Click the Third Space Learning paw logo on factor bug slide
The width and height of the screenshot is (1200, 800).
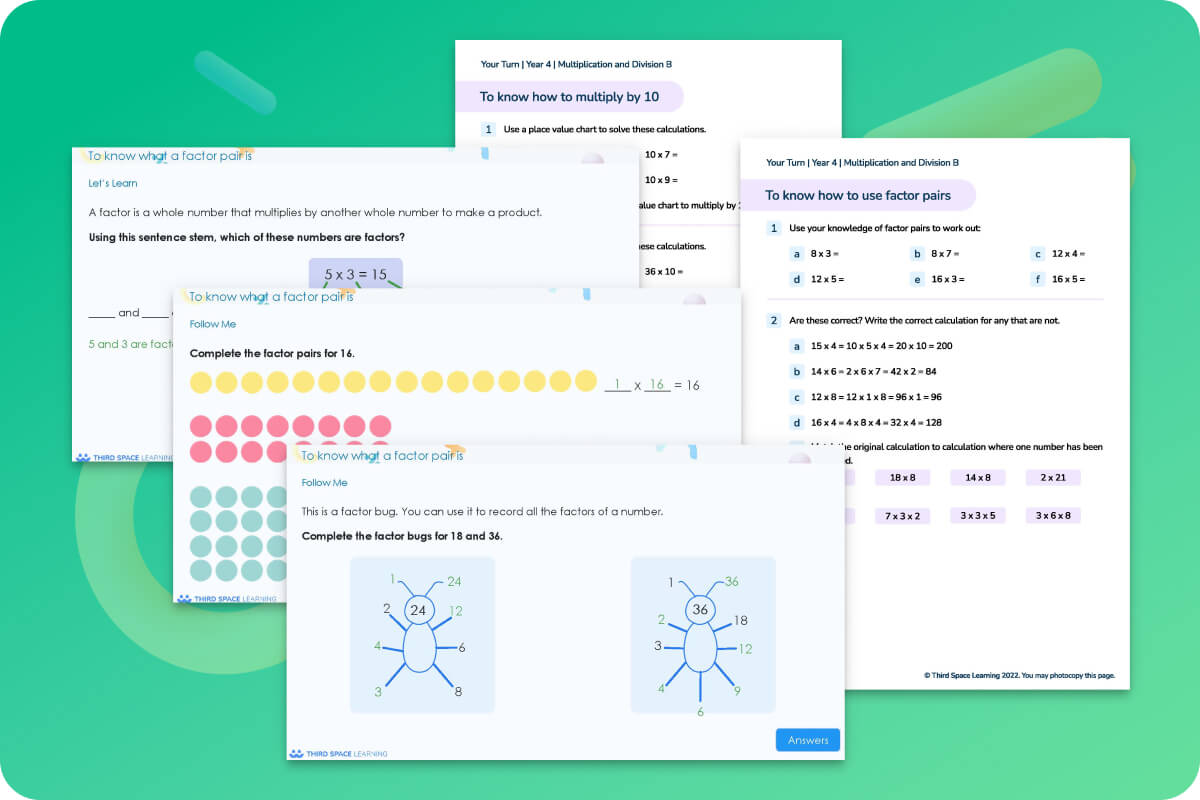click(x=298, y=753)
